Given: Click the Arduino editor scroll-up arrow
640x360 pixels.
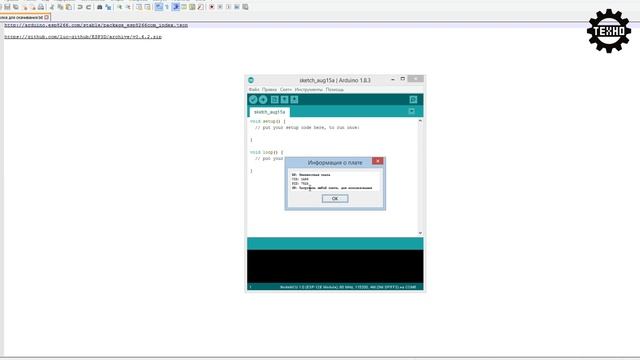Looking at the screenshot, I should [420, 121].
